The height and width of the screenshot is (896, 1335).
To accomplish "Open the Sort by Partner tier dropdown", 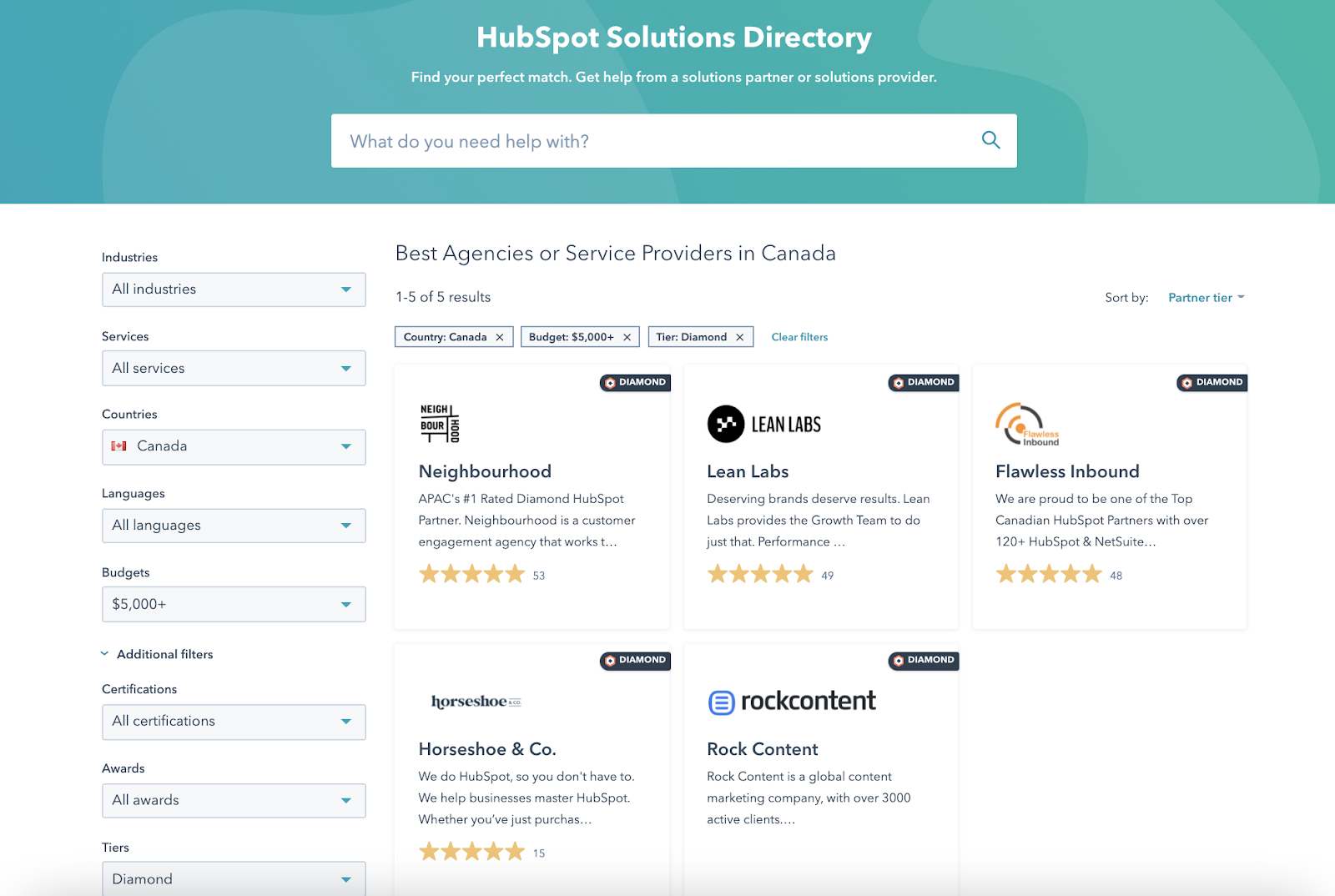I will (x=1207, y=298).
